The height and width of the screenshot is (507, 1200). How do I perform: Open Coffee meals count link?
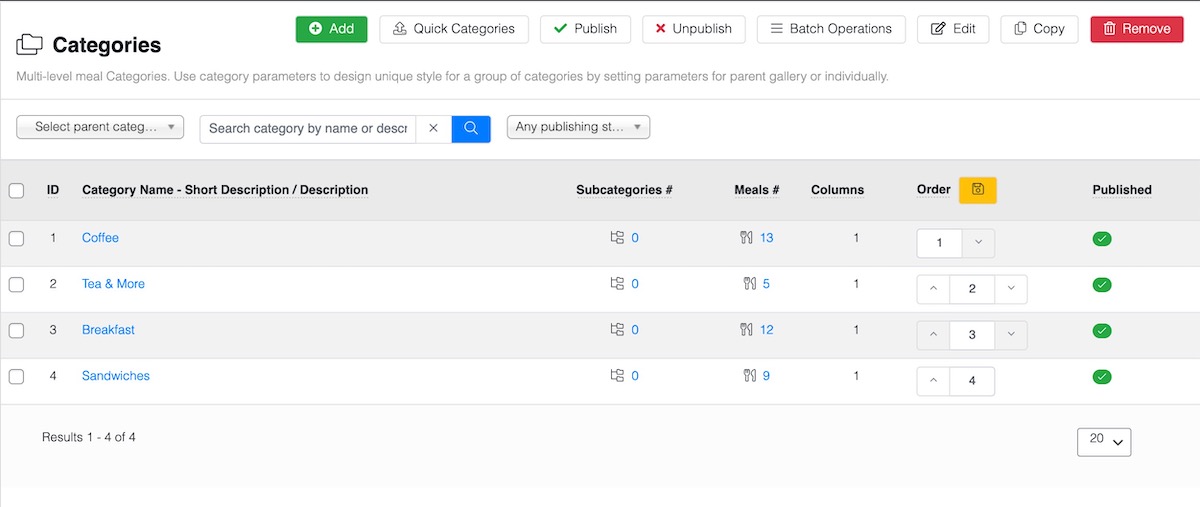pos(766,238)
